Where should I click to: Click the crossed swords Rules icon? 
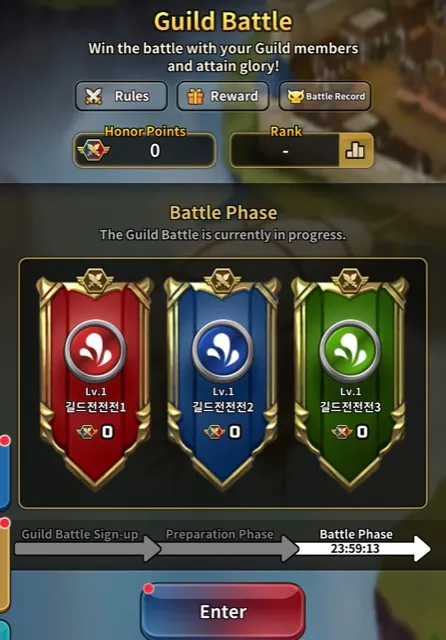93,96
